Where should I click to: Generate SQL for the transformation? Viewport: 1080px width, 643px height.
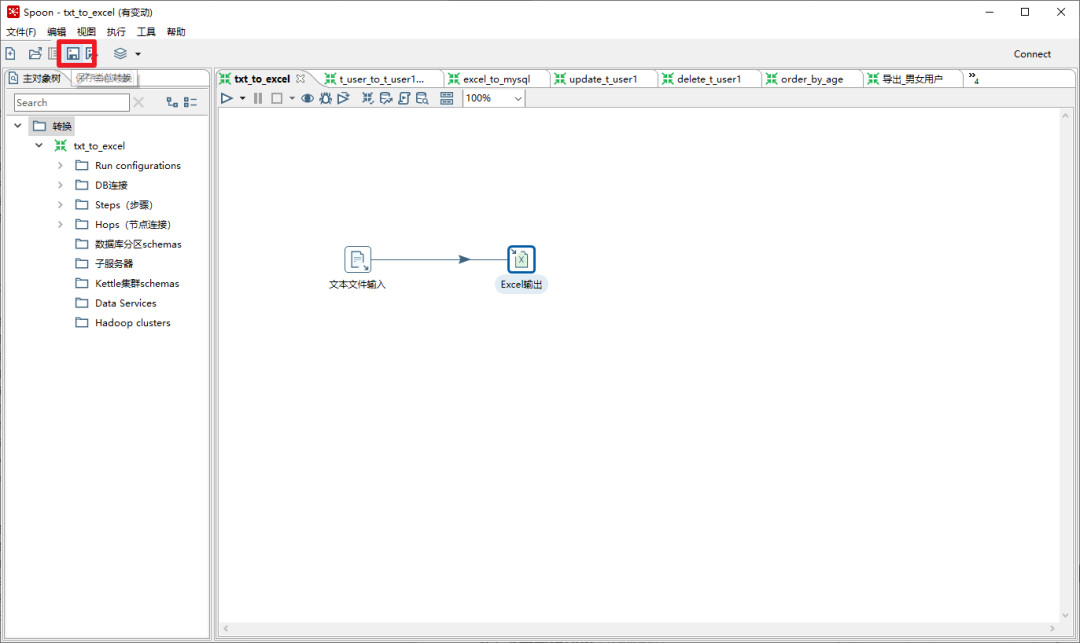point(404,98)
